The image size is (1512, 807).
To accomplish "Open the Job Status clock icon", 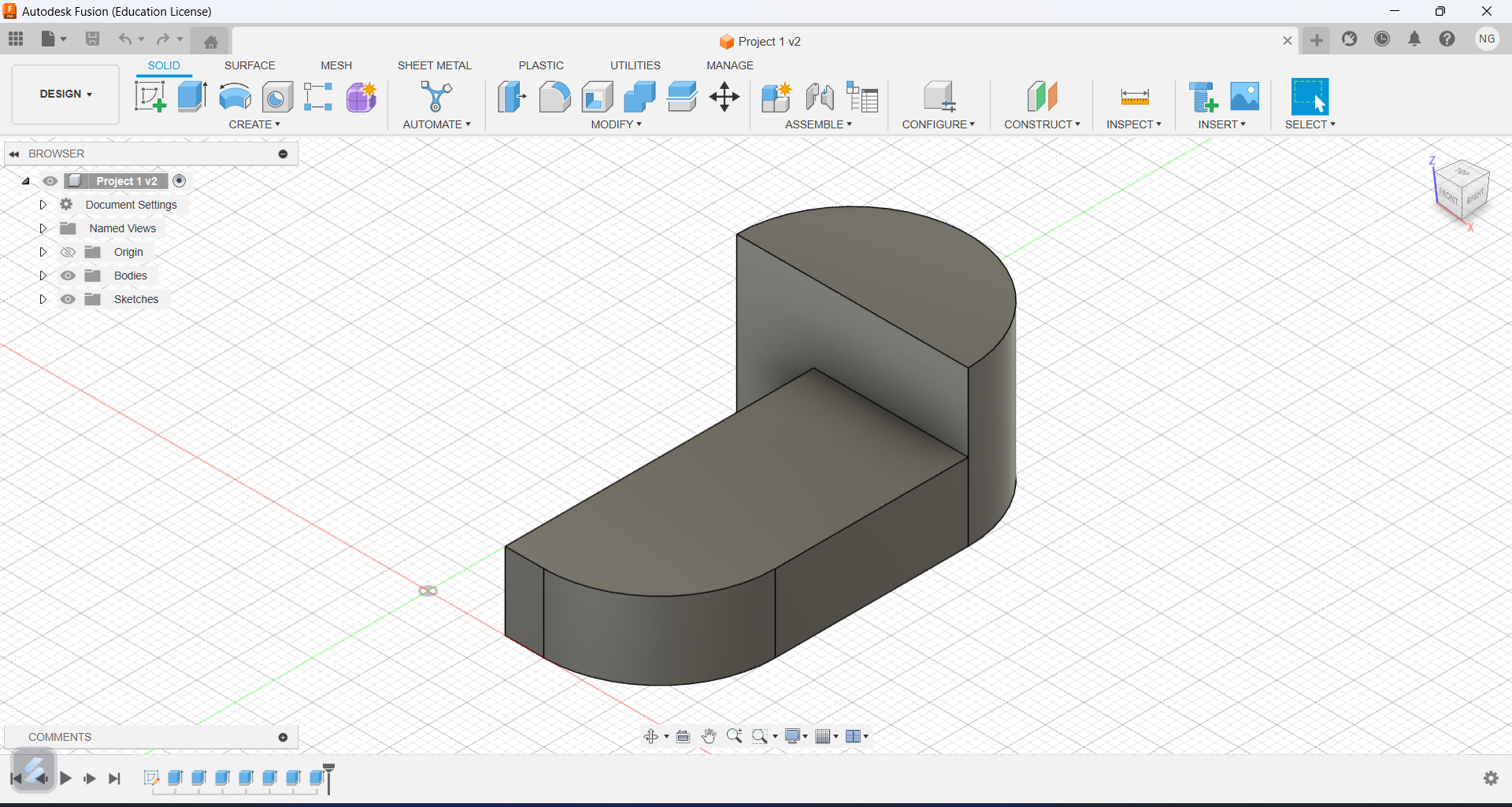I will tap(1382, 39).
